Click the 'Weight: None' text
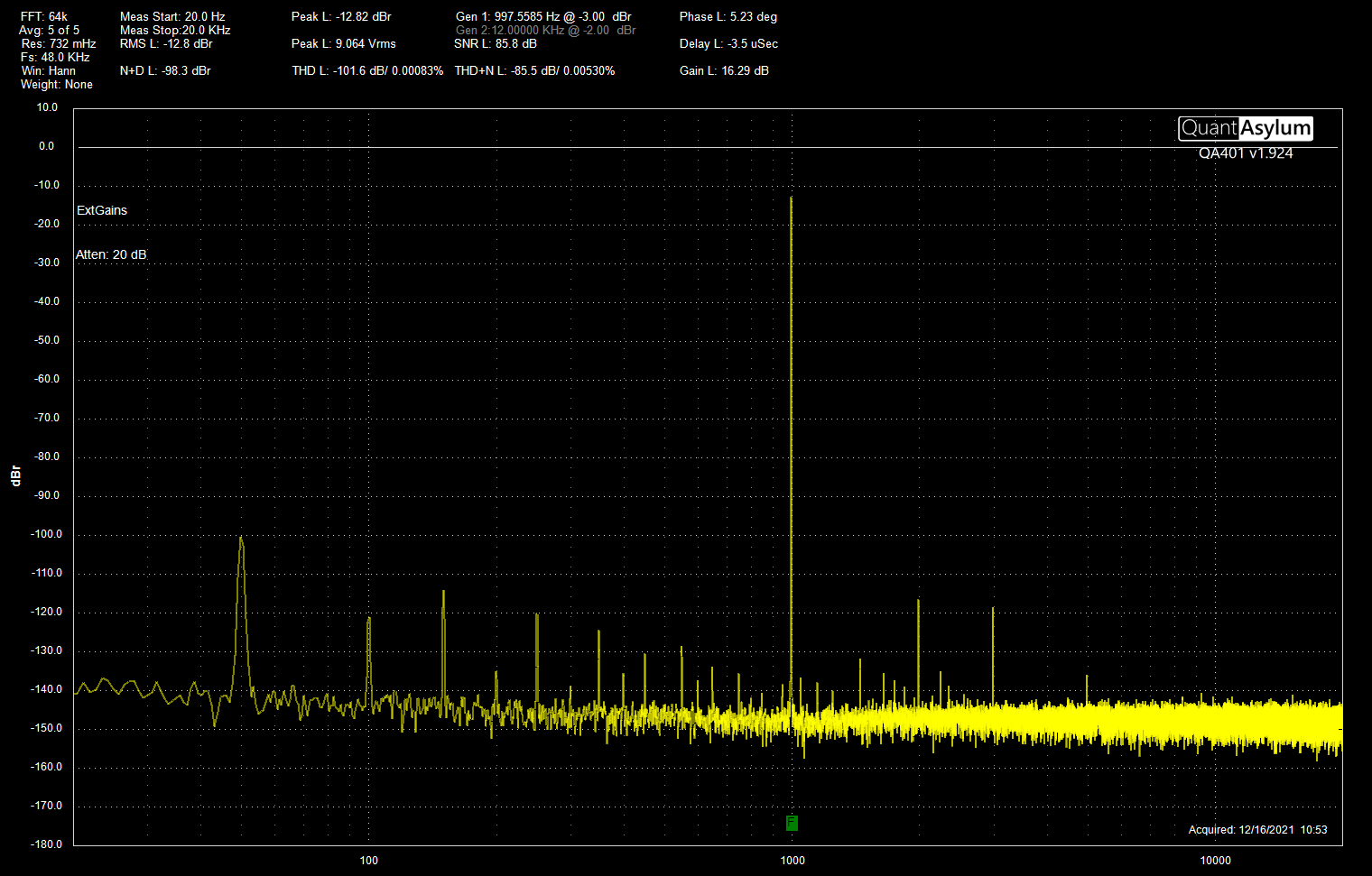The image size is (1372, 876). (x=57, y=84)
